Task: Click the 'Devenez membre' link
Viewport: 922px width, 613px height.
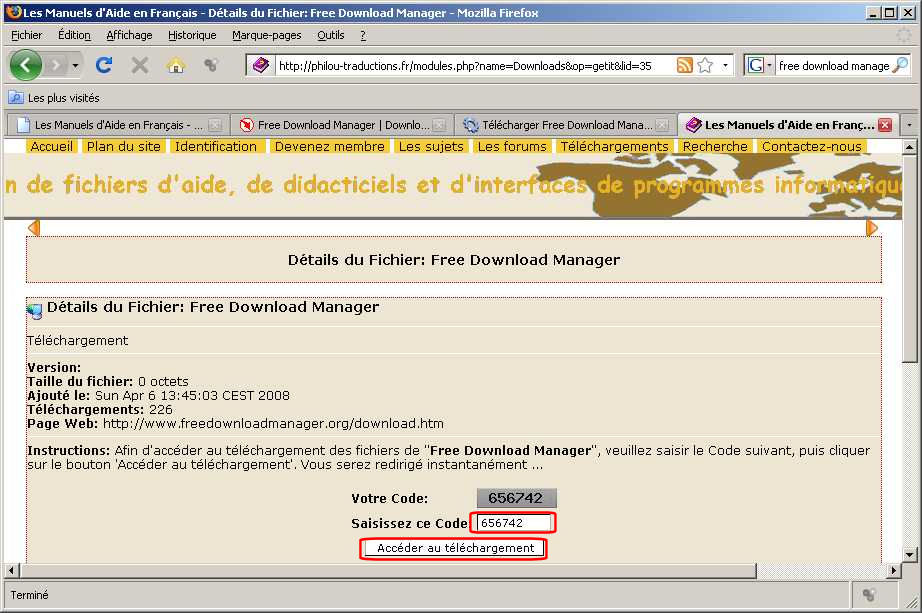Action: click(329, 146)
